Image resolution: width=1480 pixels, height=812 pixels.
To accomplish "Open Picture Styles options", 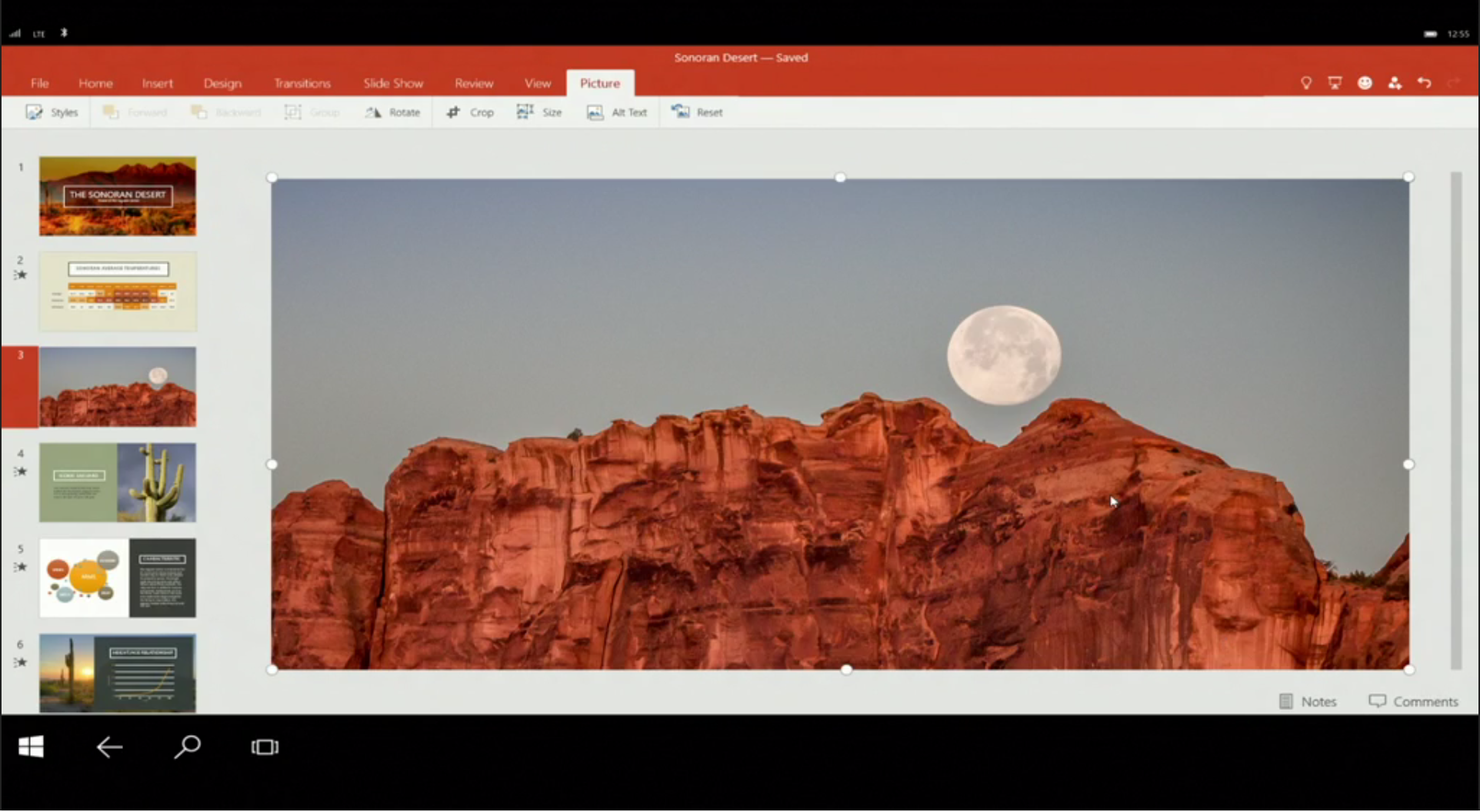I will [52, 111].
